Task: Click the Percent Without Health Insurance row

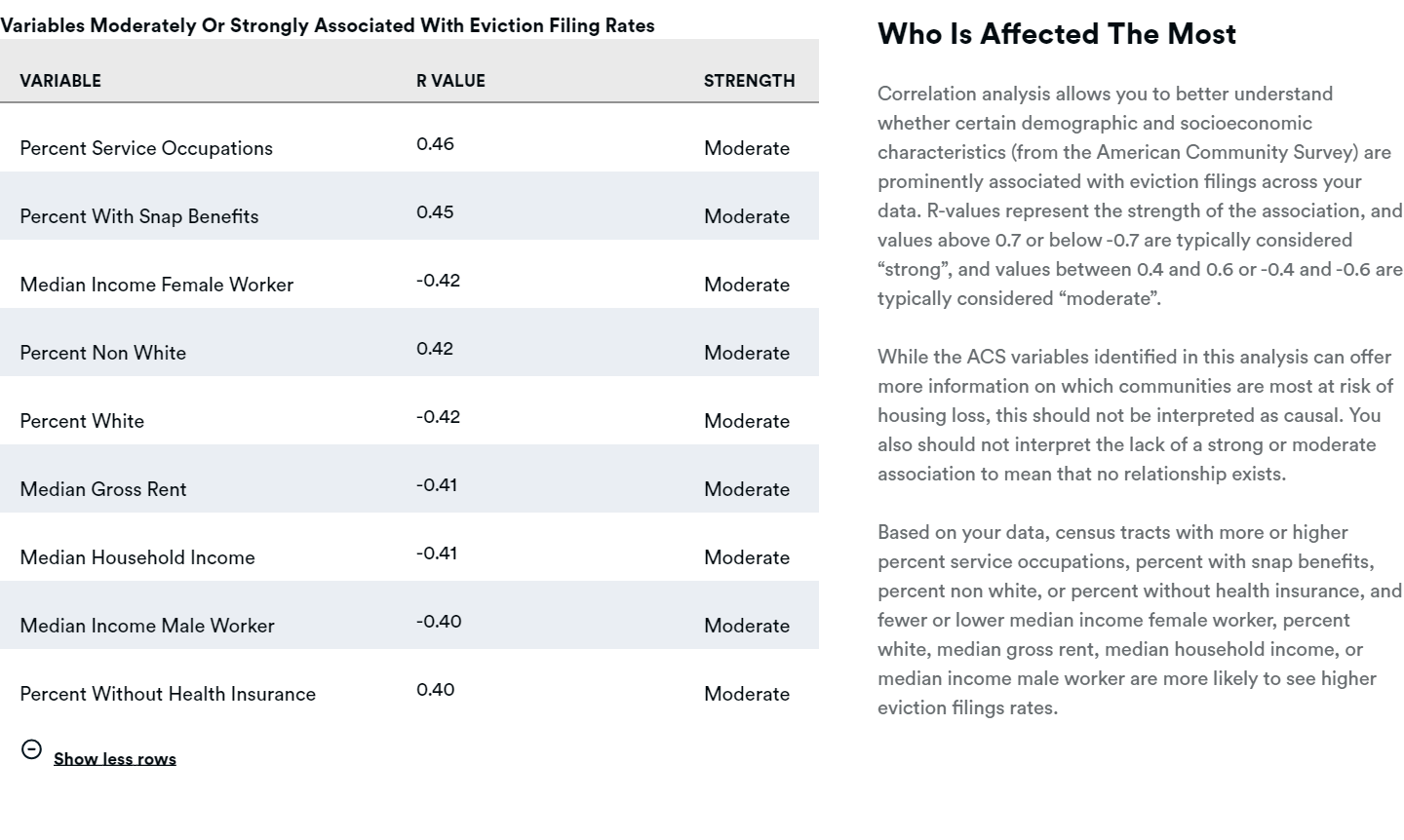Action: pos(167,694)
